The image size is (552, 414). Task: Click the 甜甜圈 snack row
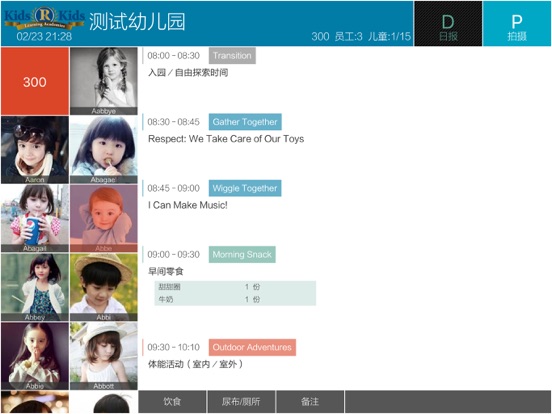(235, 287)
